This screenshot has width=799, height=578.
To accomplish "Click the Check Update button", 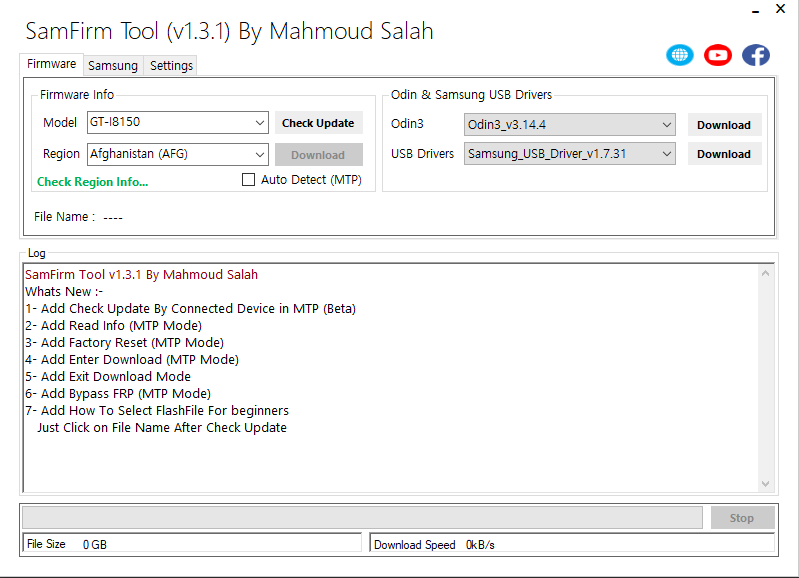I will [318, 123].
